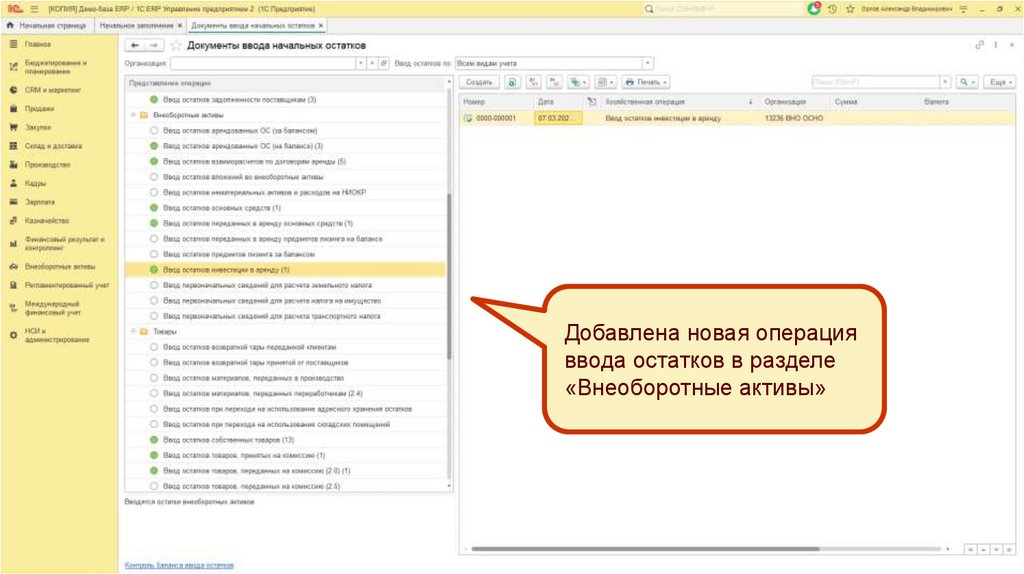
Task: Open the Казначейство menu section
Action: (47, 221)
